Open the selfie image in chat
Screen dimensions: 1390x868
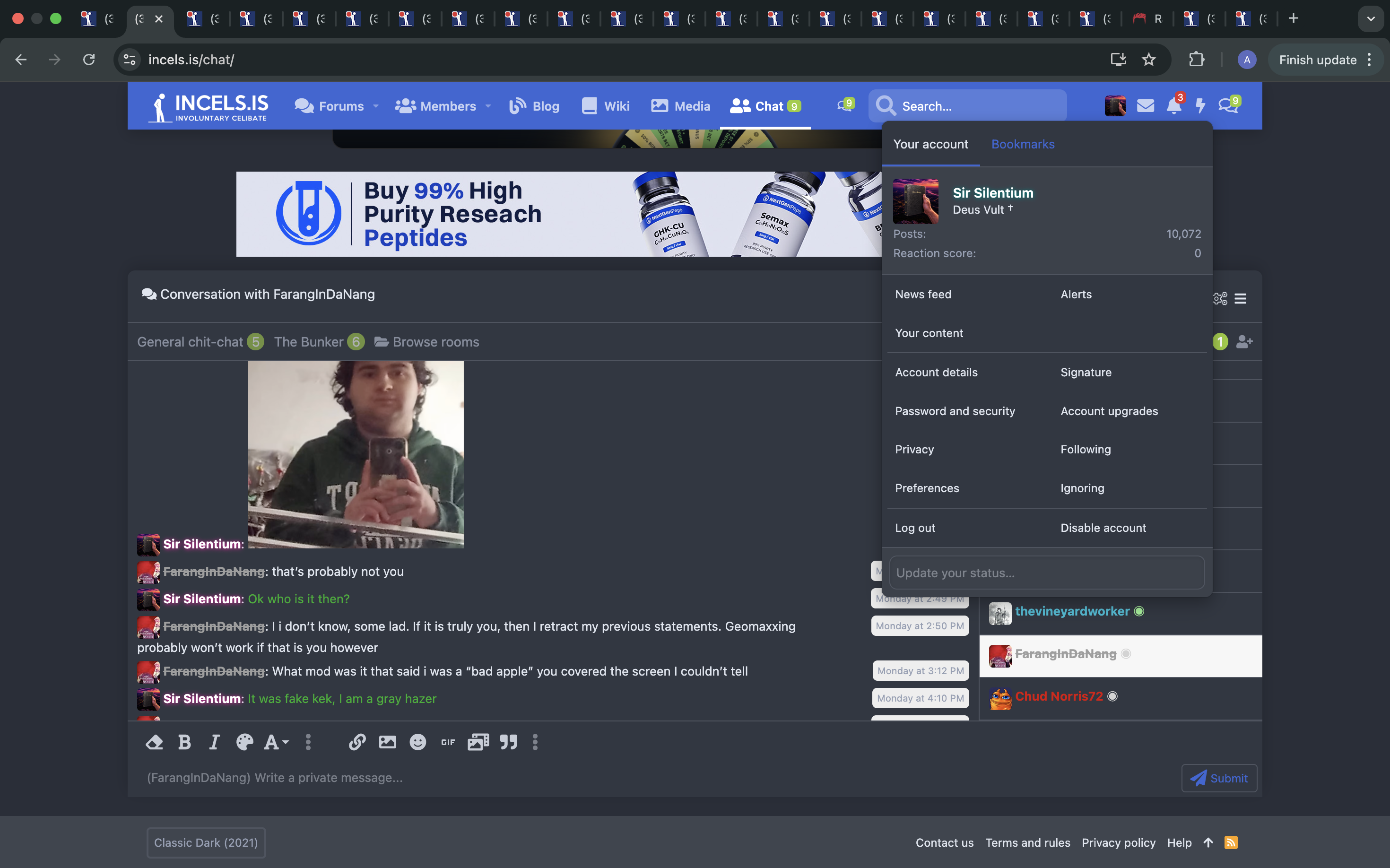click(x=356, y=454)
